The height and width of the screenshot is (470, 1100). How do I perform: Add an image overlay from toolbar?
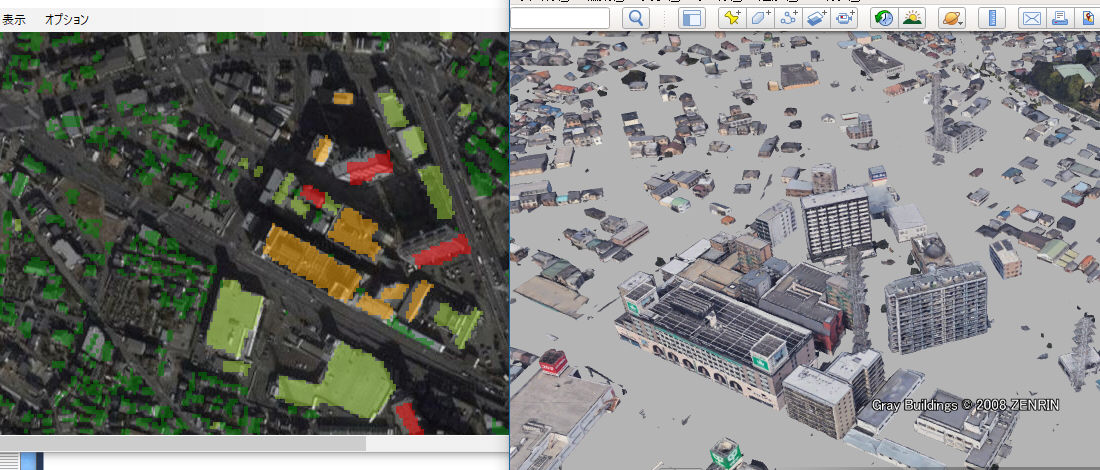tap(817, 18)
